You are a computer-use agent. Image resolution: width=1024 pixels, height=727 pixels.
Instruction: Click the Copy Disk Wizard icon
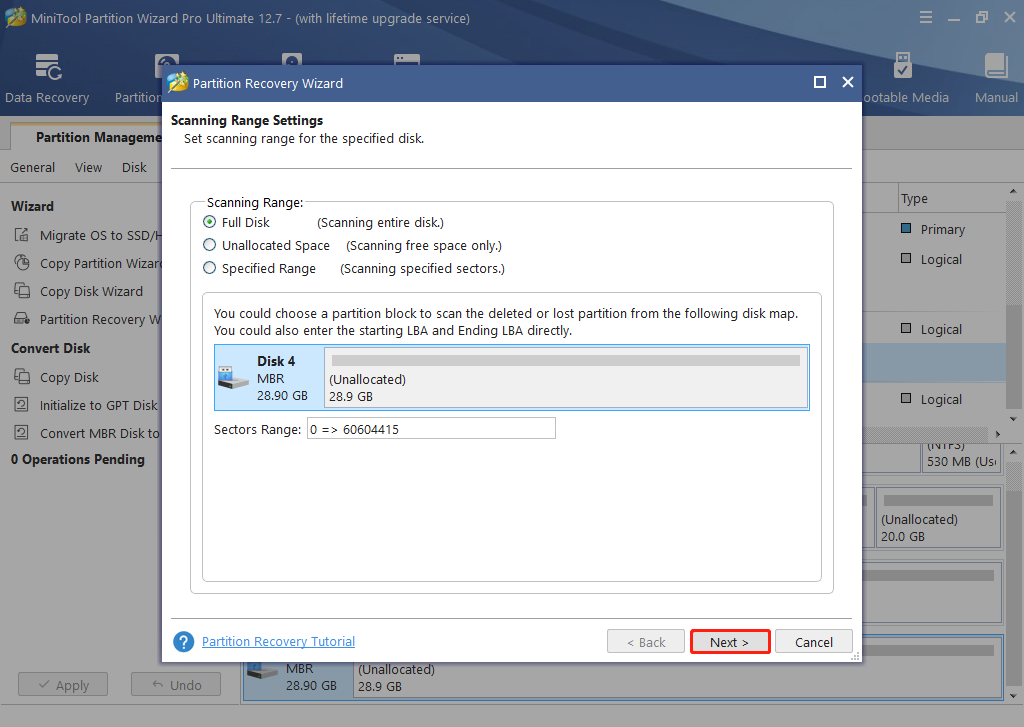pos(22,291)
